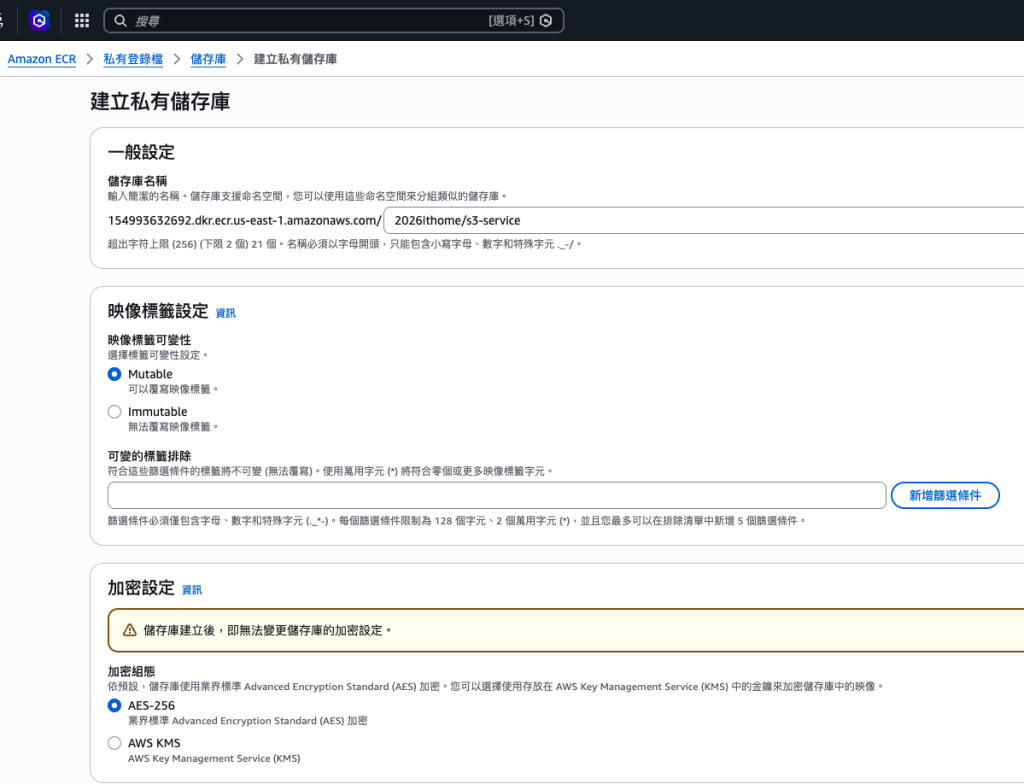This screenshot has height=784, width=1024.
Task: Select the Immutable radio option
Action: coord(114,412)
